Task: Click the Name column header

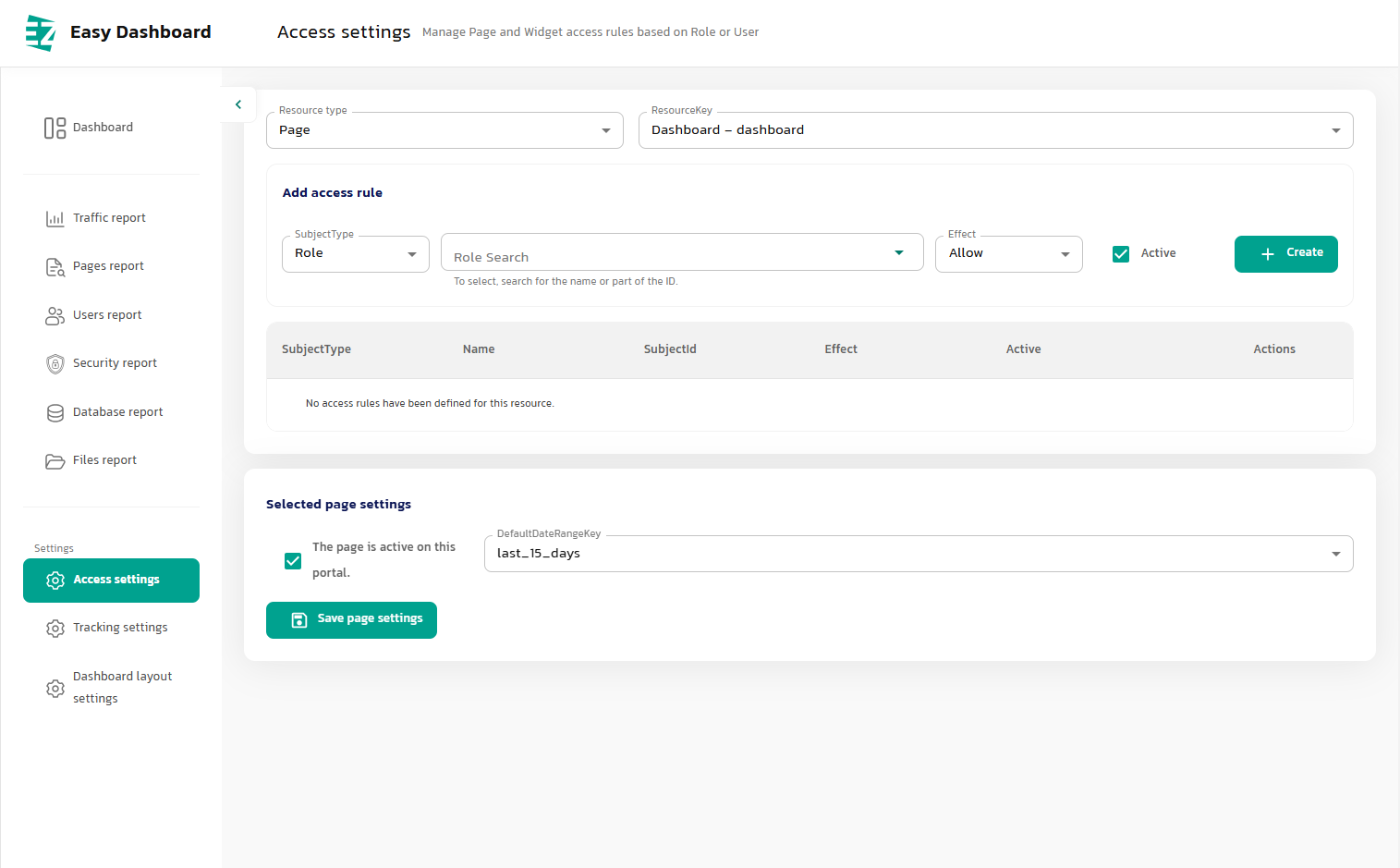Action: pos(479,349)
